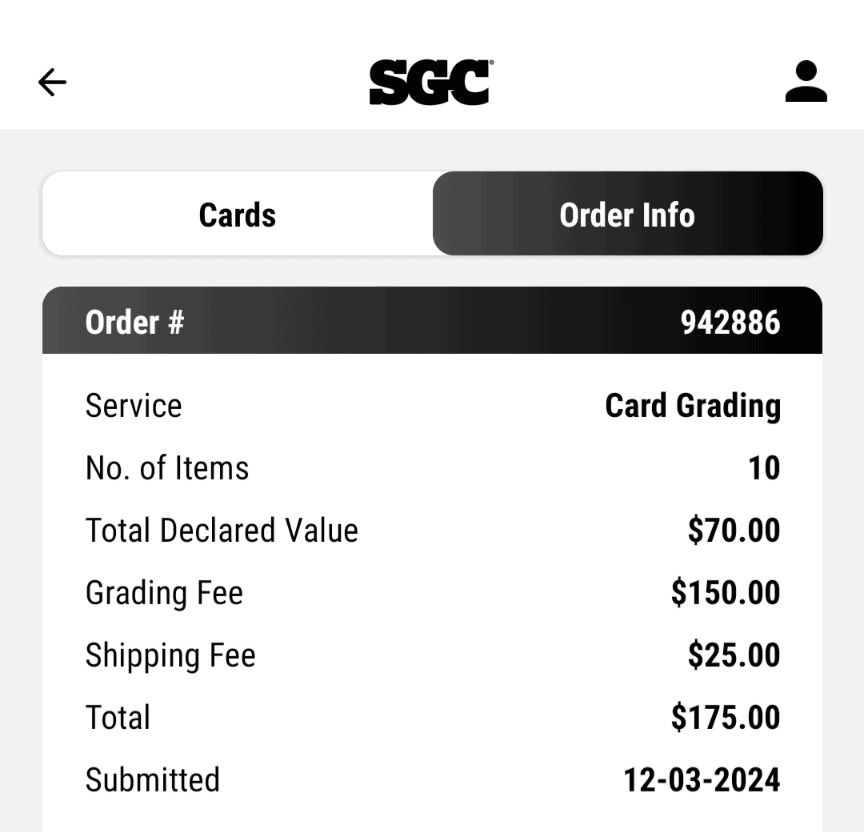This screenshot has width=864, height=832.
Task: Tap the $150.00 grading fee amount
Action: point(725,593)
